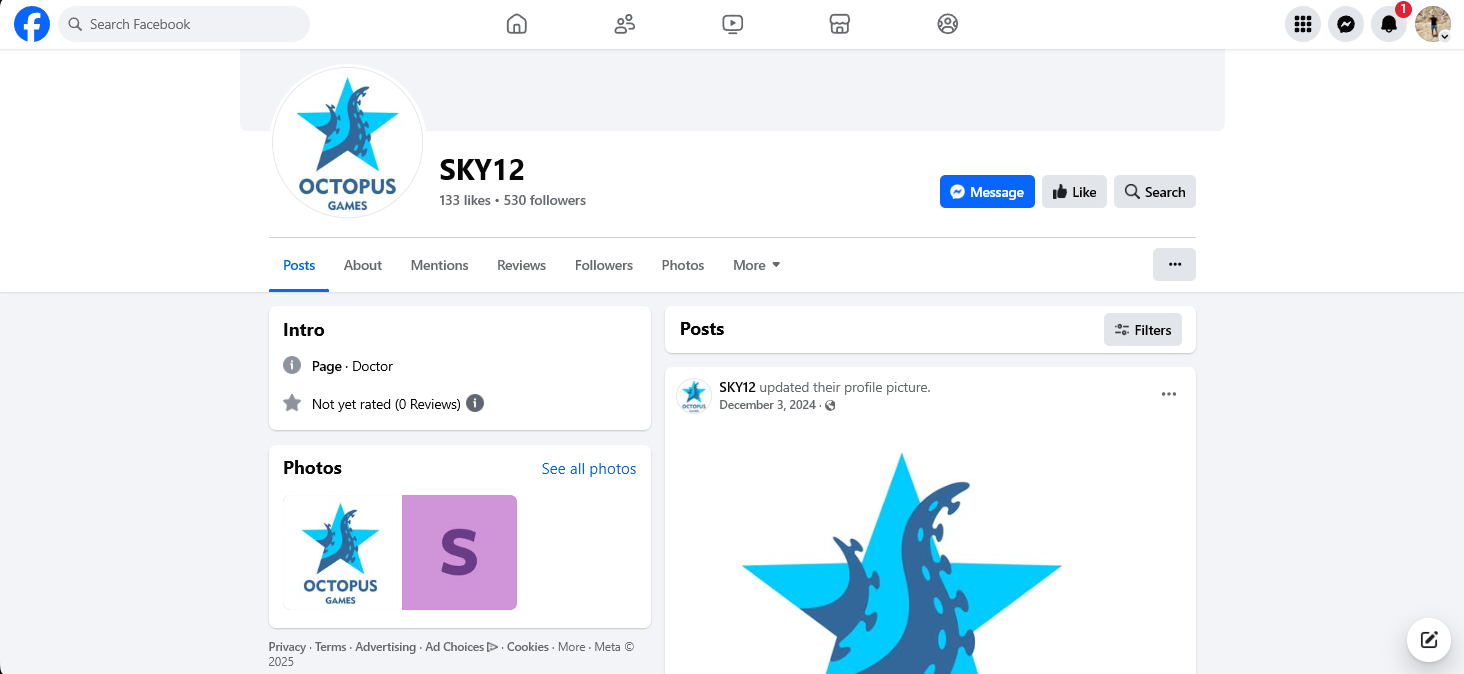The image size is (1464, 674).
Task: Open the See all photos link
Action: pyautogui.click(x=589, y=469)
